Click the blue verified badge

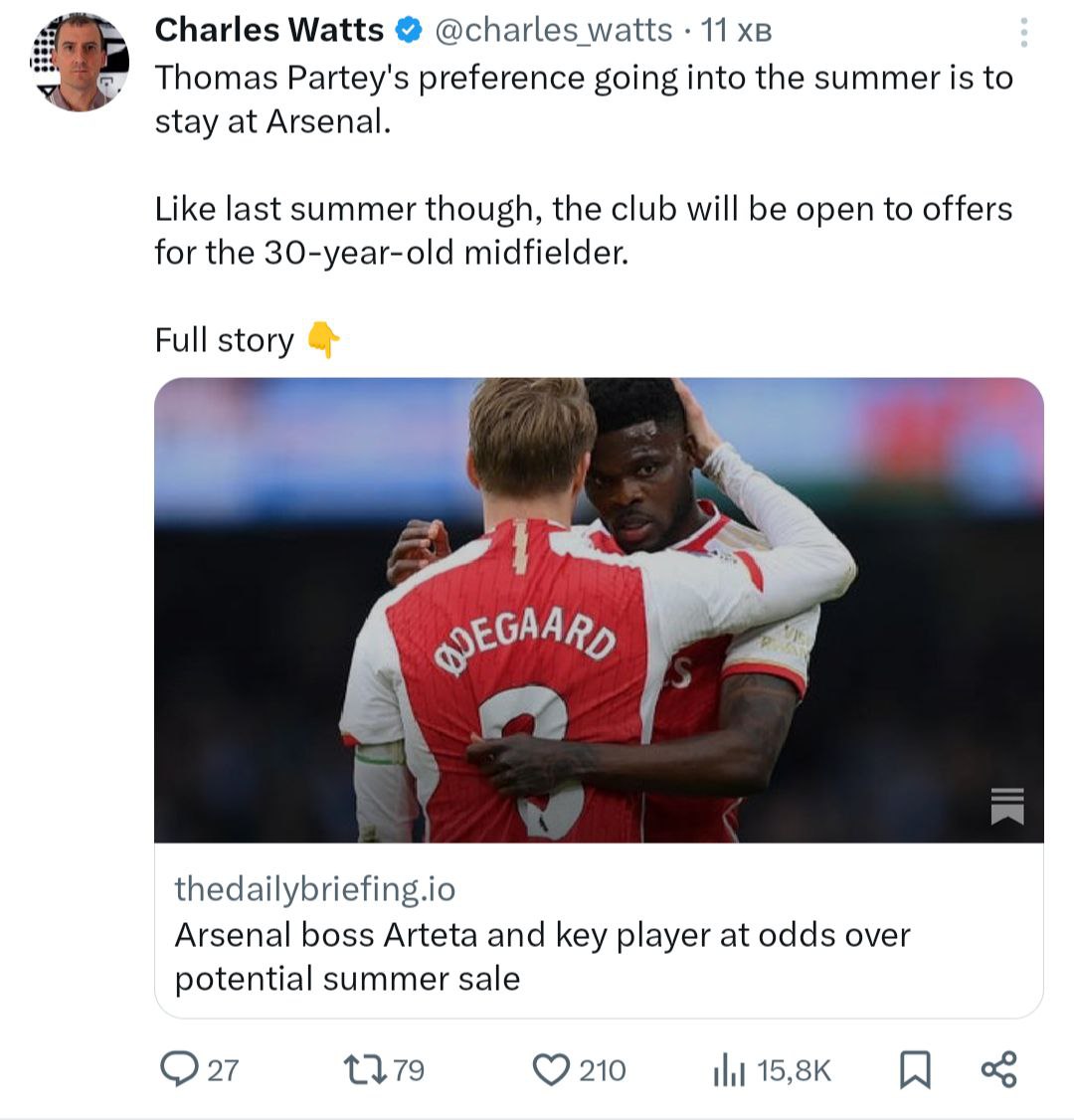(406, 31)
